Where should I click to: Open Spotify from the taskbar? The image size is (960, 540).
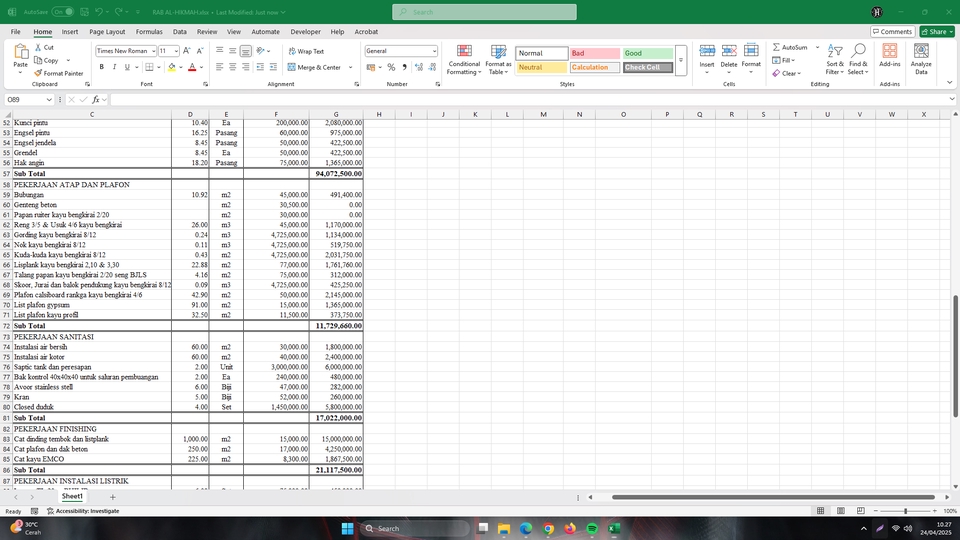pos(592,528)
